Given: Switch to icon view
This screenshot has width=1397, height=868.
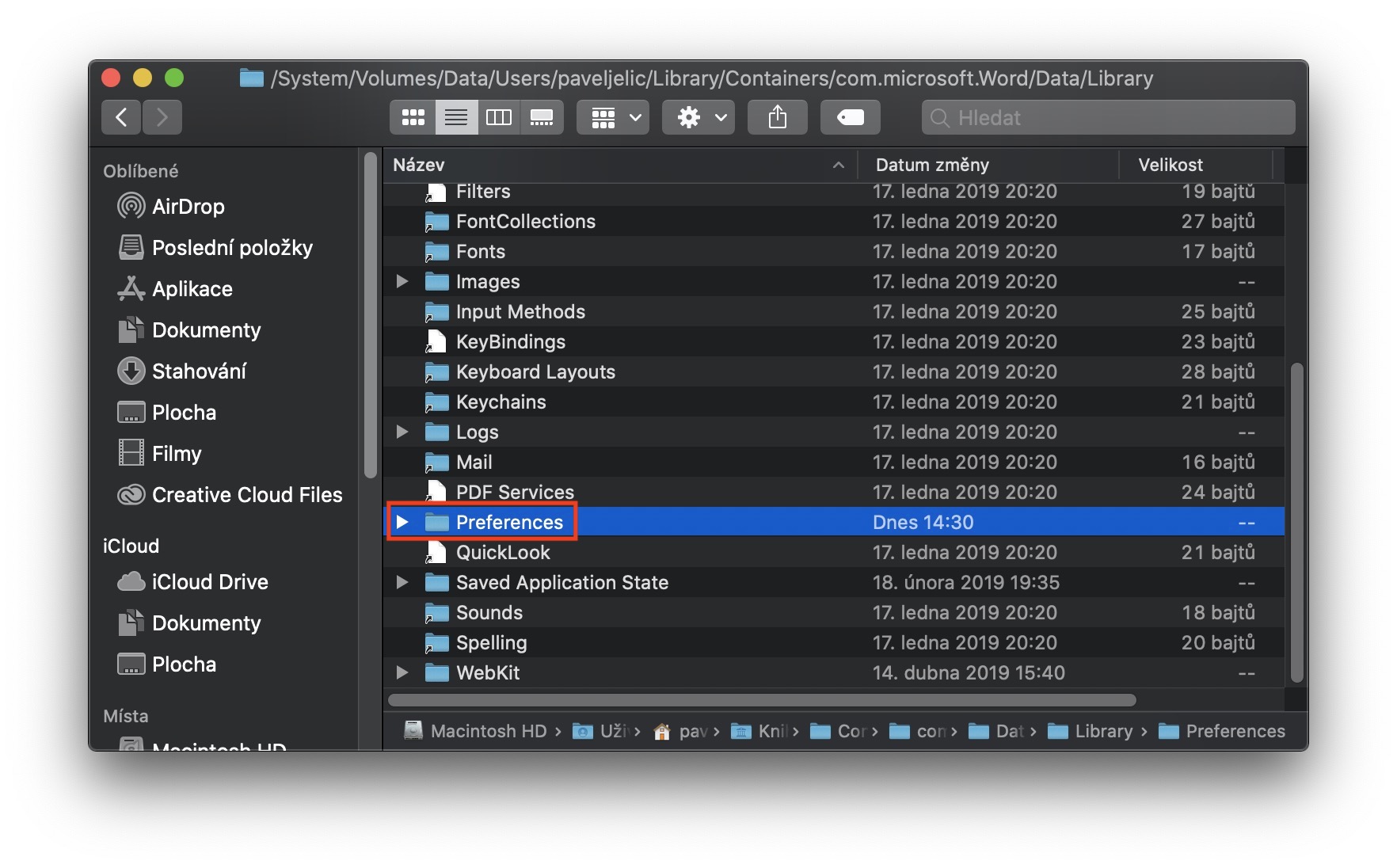Looking at the screenshot, I should click(413, 117).
